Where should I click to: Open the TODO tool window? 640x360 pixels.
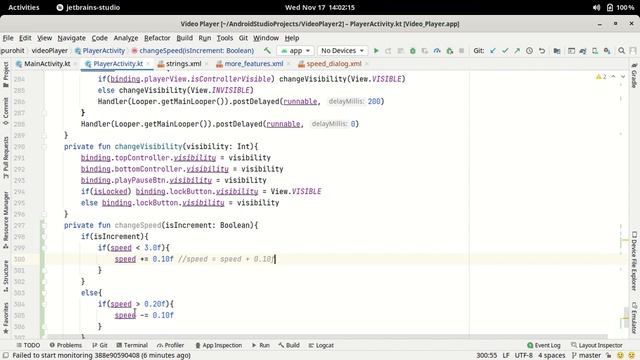[28, 345]
